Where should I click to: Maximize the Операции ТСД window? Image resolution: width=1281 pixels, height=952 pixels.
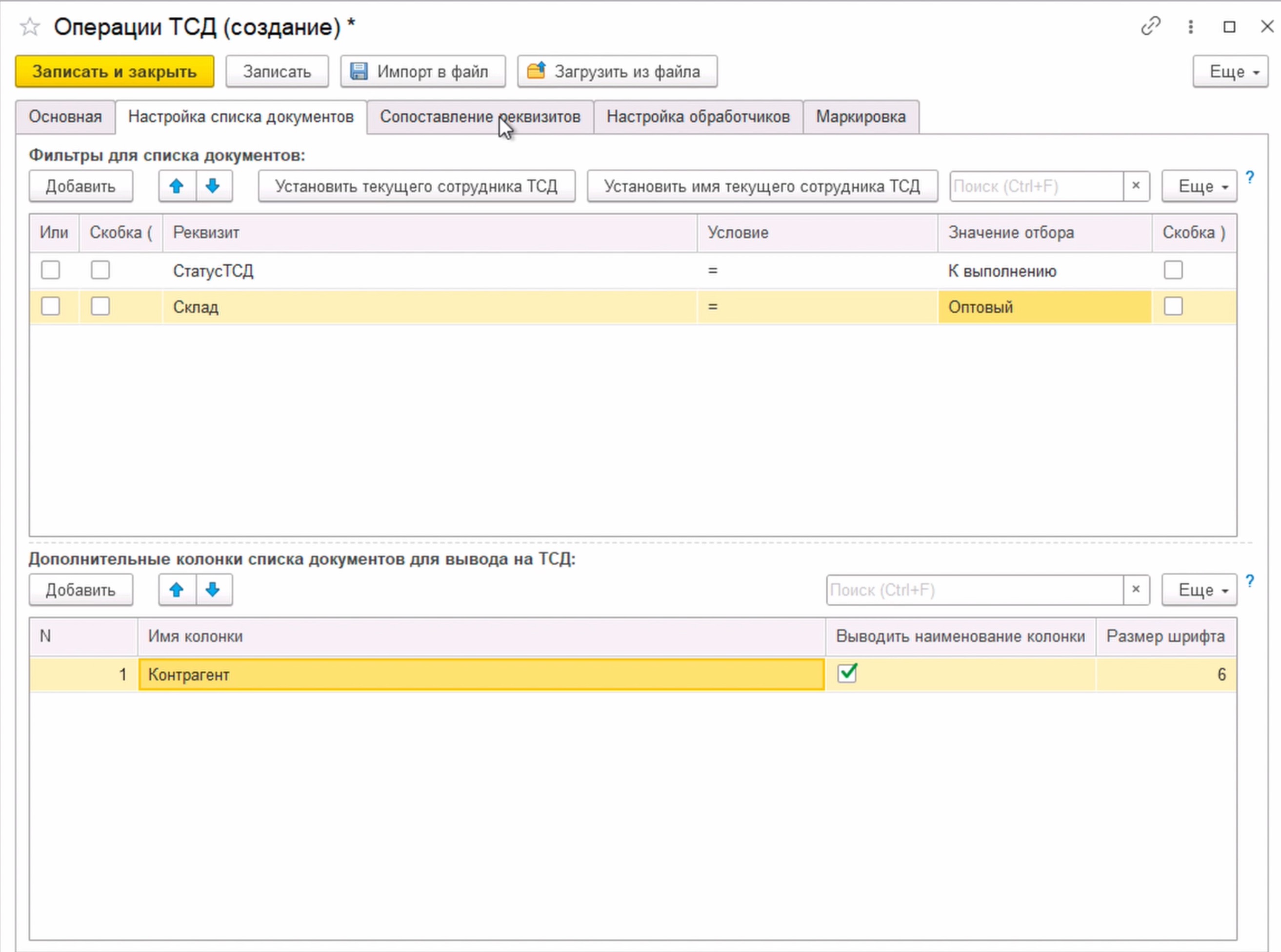(1229, 27)
